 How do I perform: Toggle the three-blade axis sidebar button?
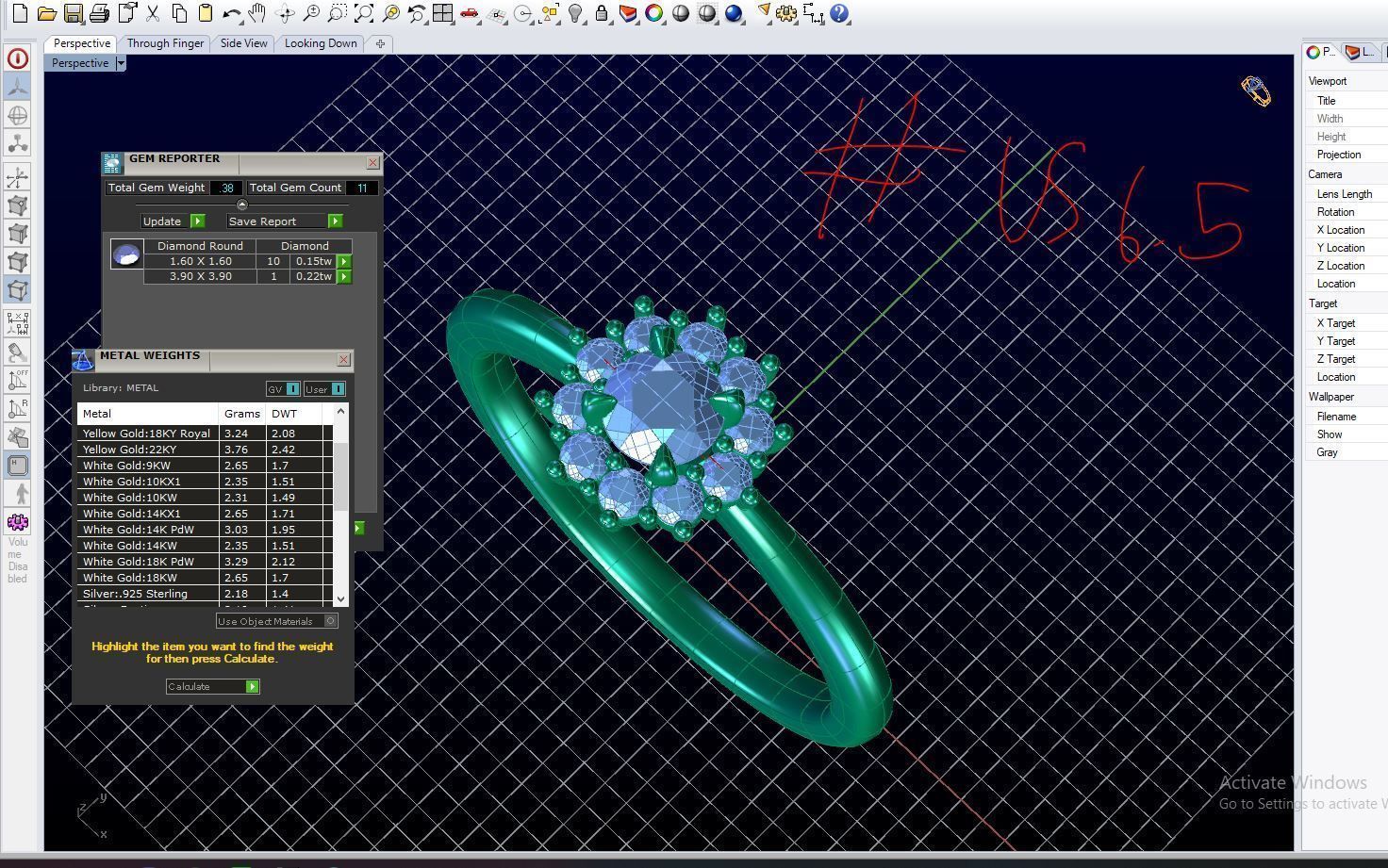point(17,86)
